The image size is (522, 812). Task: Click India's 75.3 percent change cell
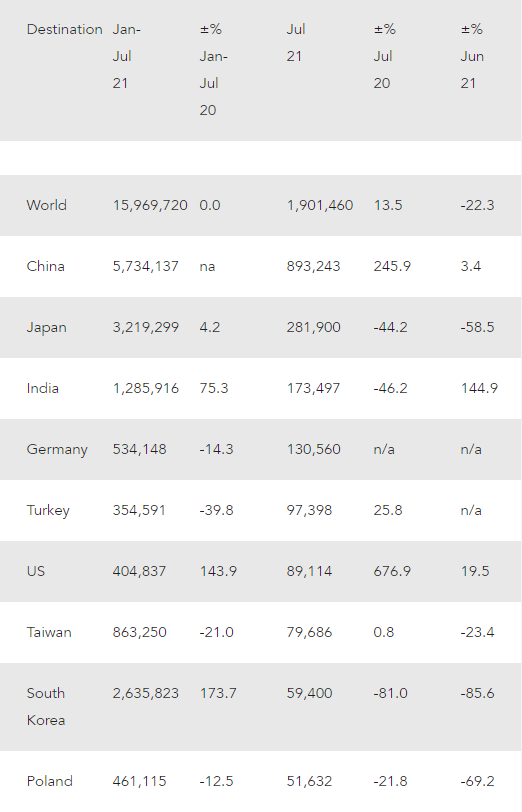(214, 388)
